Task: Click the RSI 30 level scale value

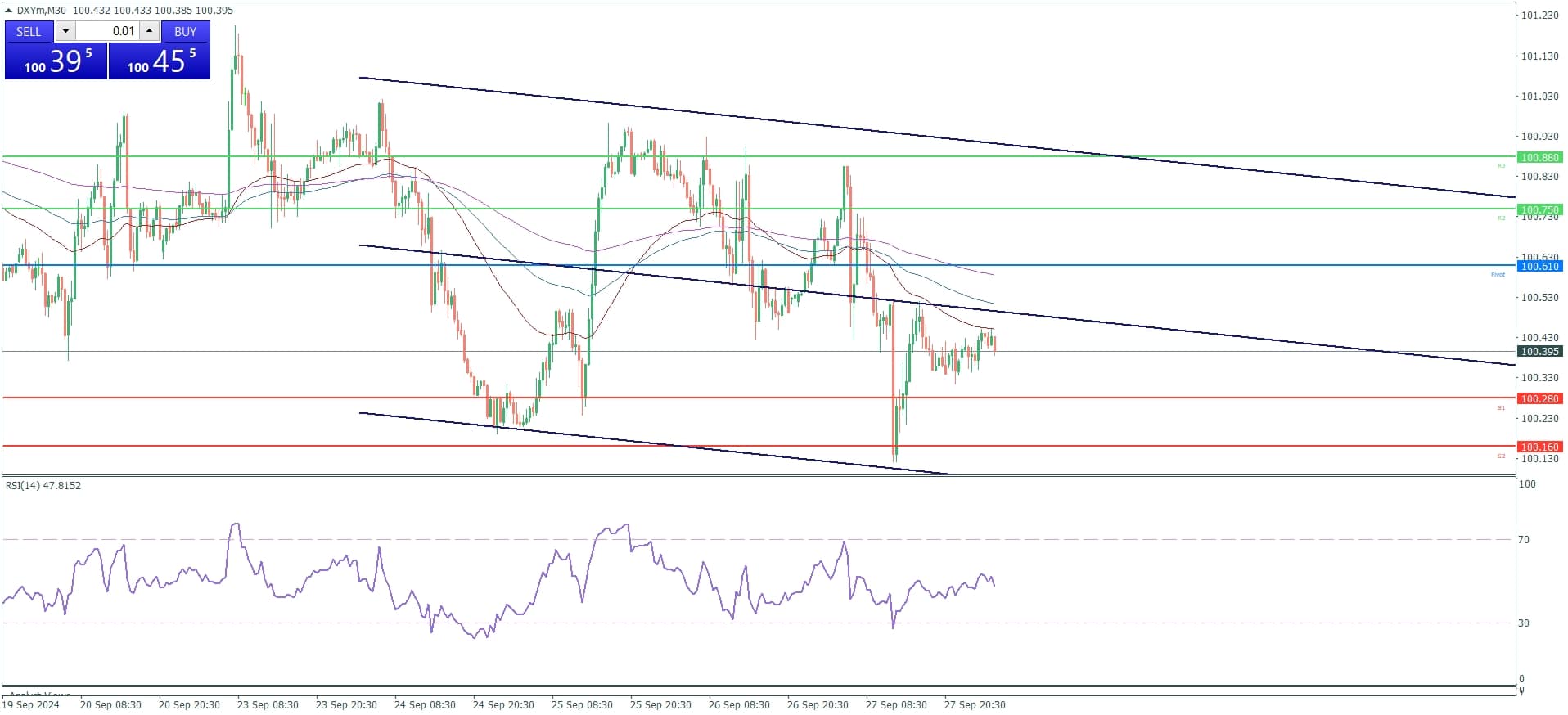Action: tap(1524, 623)
